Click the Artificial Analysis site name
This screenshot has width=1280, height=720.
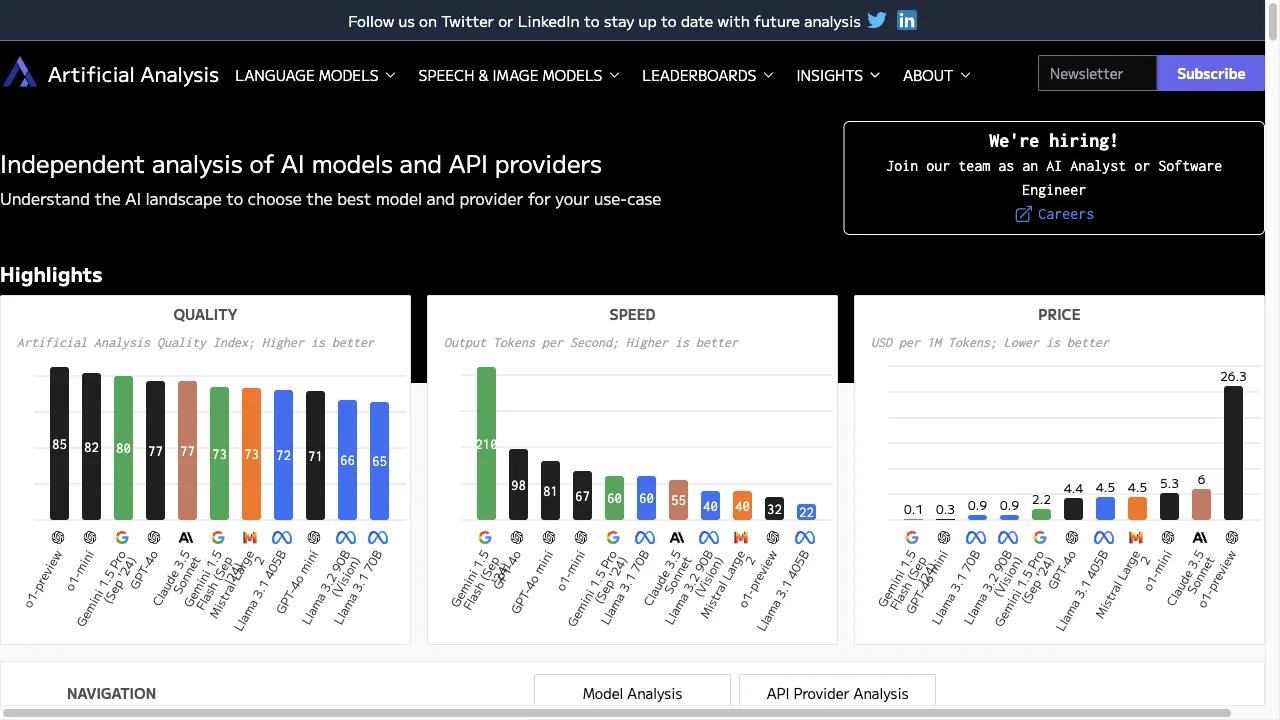click(x=133, y=75)
